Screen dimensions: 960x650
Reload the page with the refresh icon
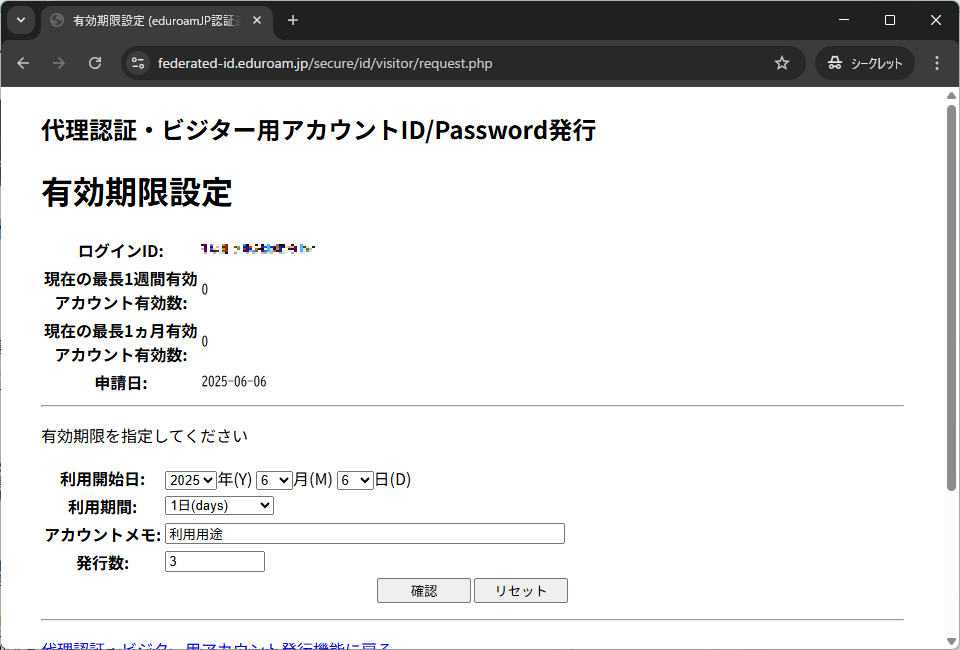(95, 63)
